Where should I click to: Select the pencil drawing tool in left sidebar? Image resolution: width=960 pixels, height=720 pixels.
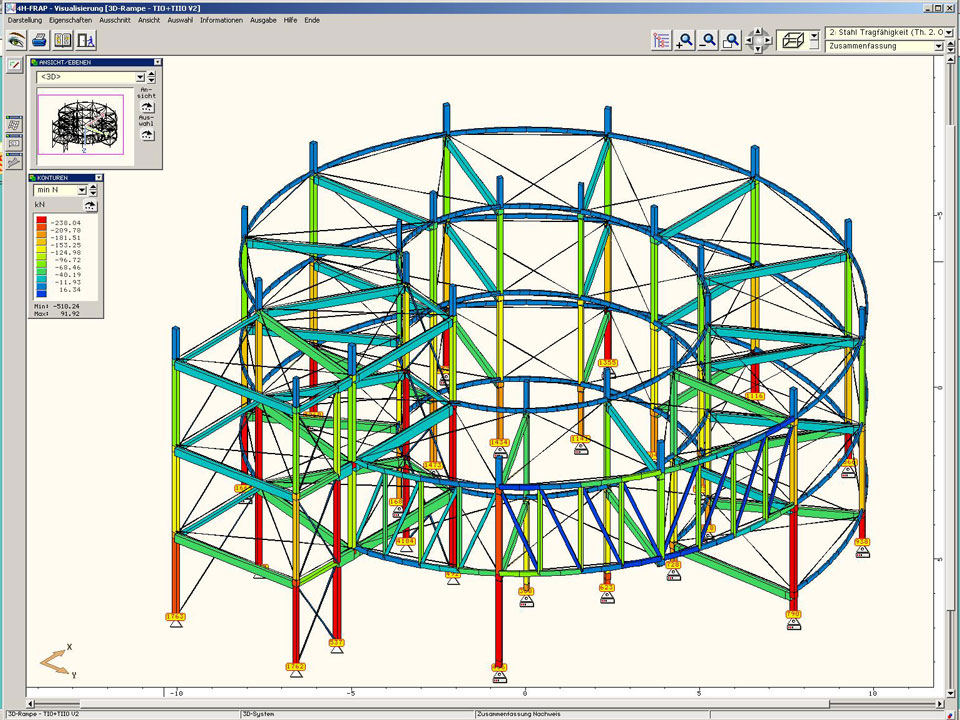(14, 65)
